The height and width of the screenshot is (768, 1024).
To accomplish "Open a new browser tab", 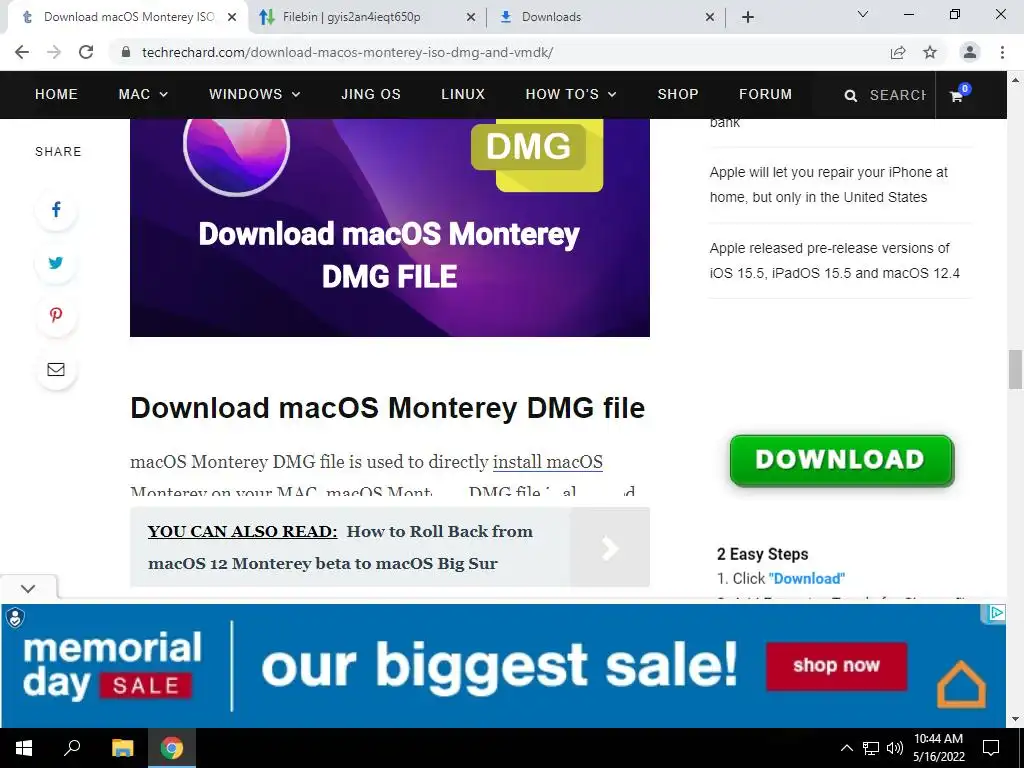I will point(748,17).
